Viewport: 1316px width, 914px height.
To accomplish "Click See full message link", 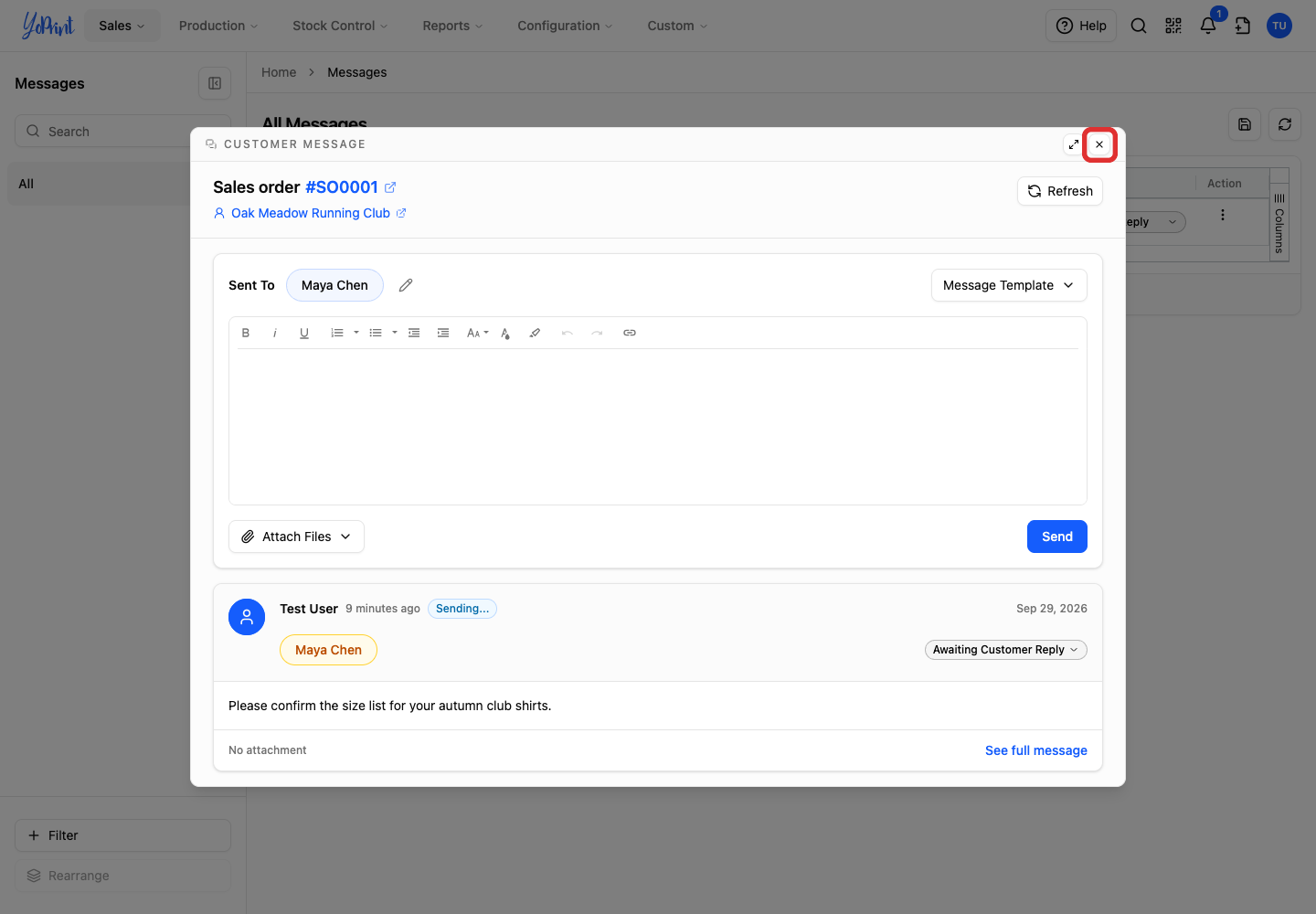I will tap(1036, 750).
